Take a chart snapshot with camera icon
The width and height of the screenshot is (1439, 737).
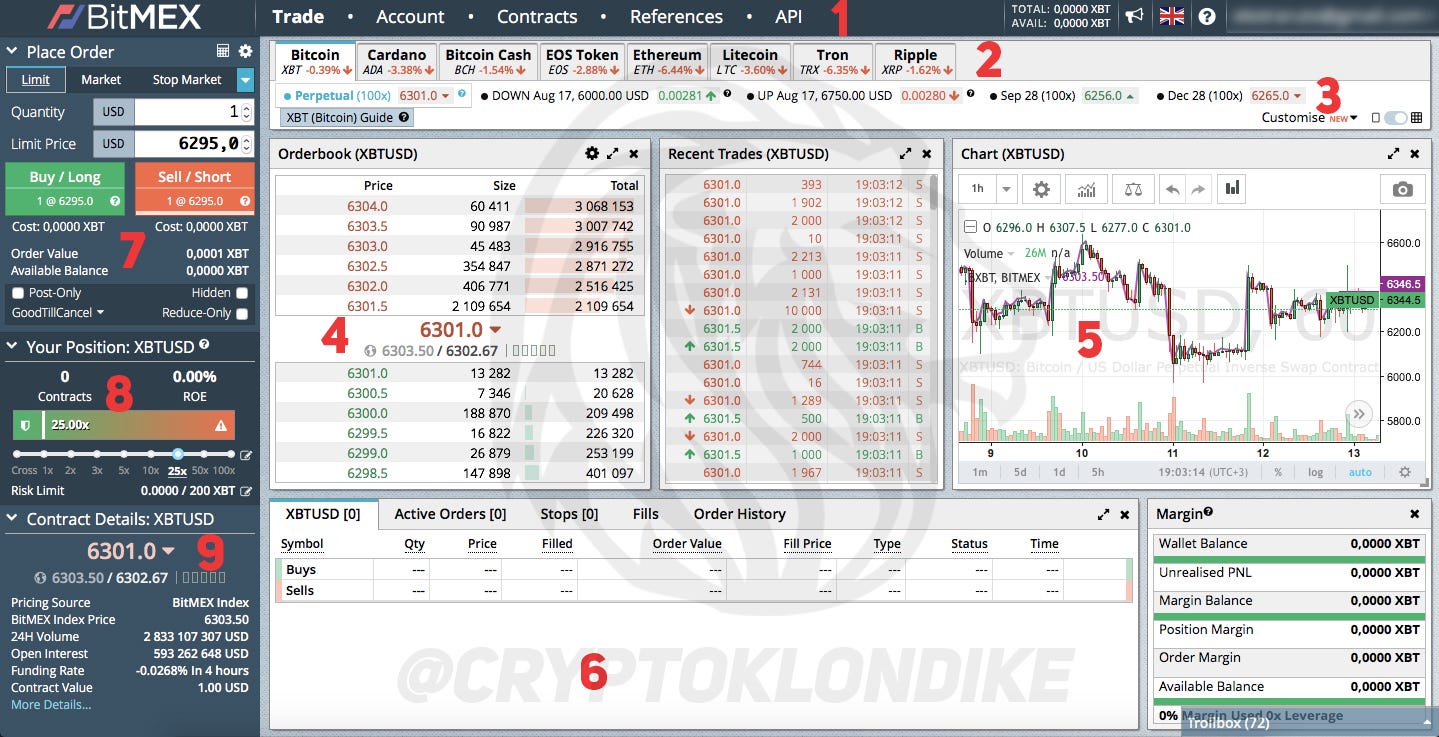(x=1402, y=189)
